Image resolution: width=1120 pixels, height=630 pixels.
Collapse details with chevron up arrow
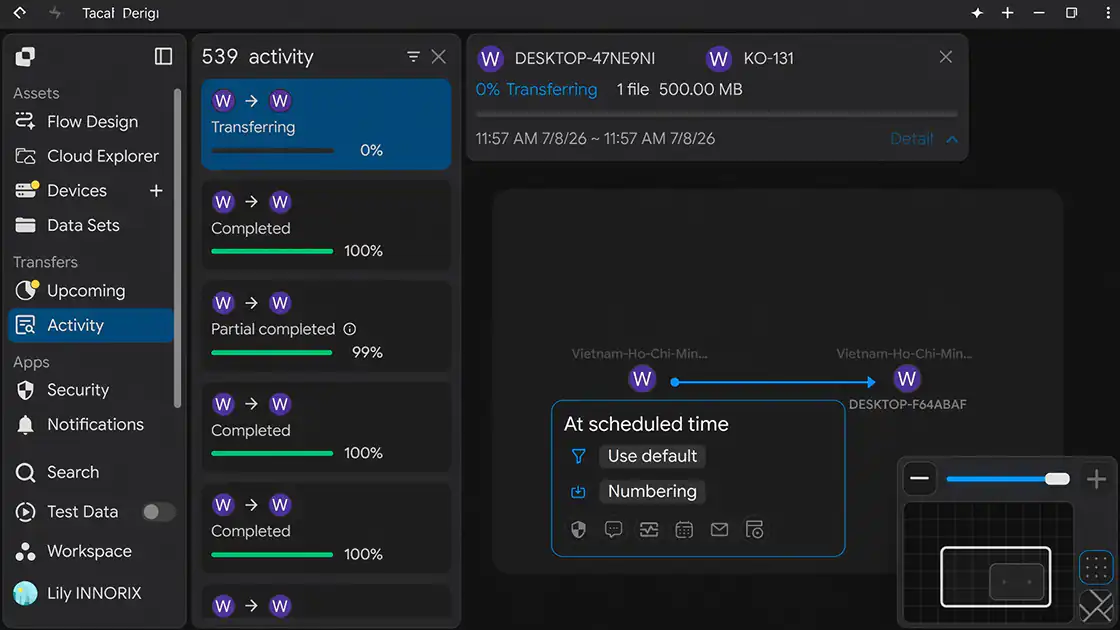952,139
